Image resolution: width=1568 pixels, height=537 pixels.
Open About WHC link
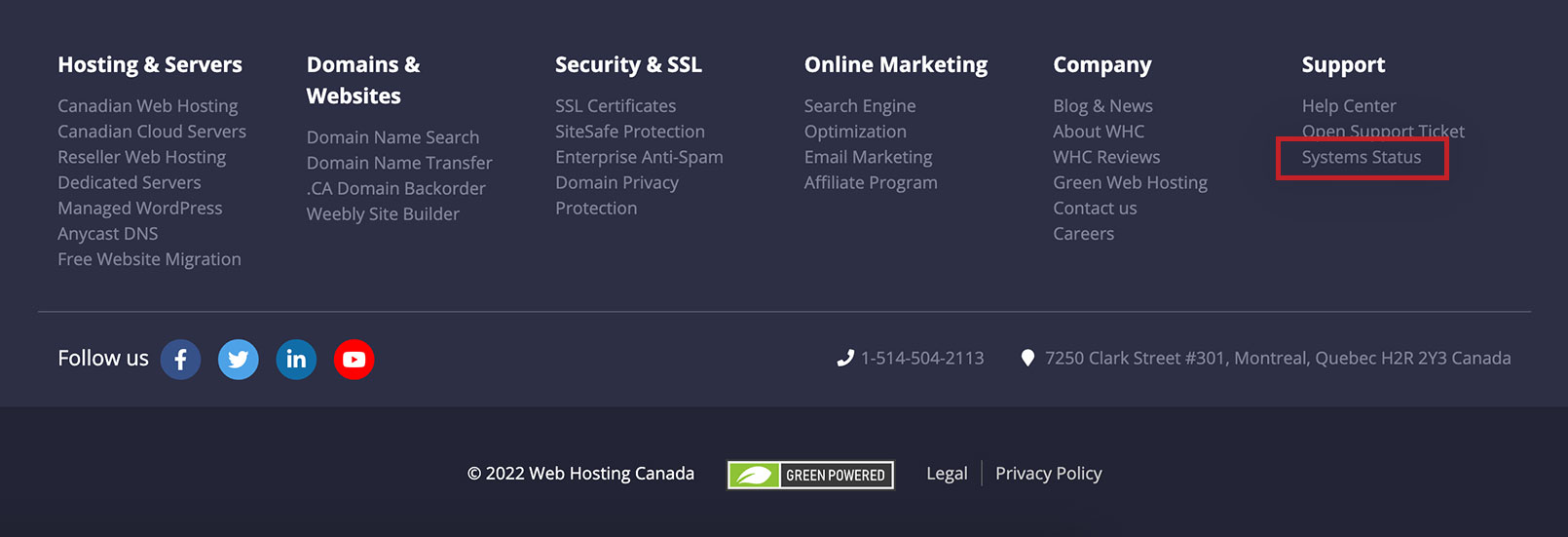pos(1099,132)
